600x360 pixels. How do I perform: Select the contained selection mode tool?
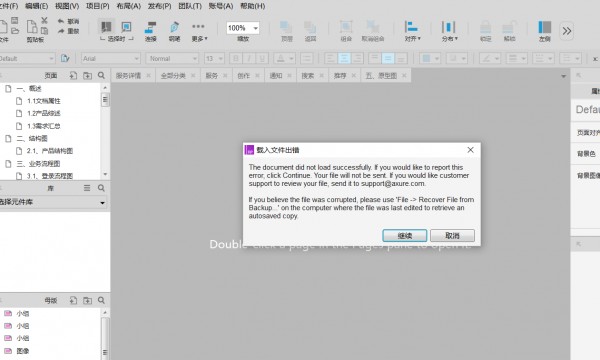click(x=126, y=27)
